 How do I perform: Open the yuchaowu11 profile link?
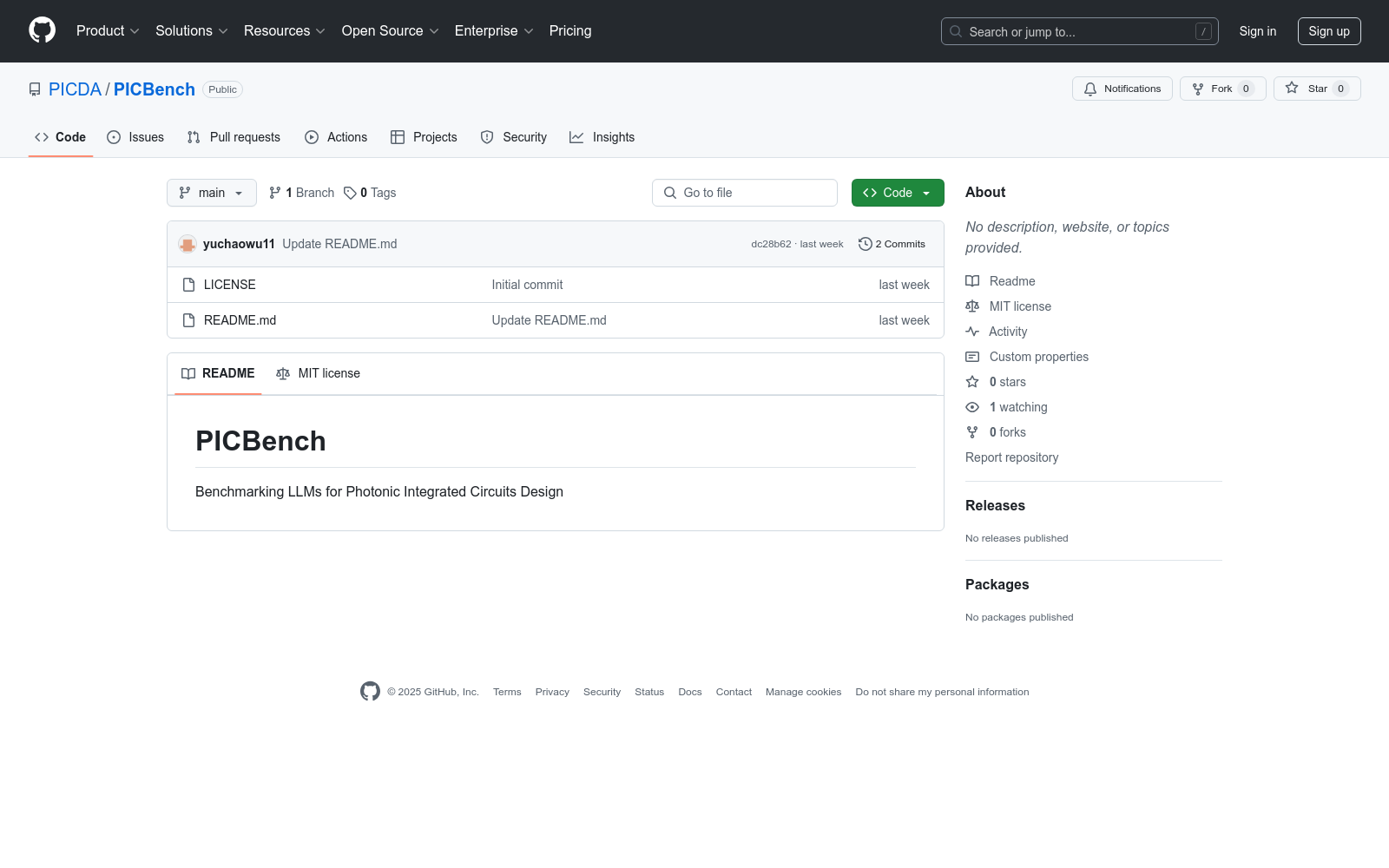(x=239, y=244)
